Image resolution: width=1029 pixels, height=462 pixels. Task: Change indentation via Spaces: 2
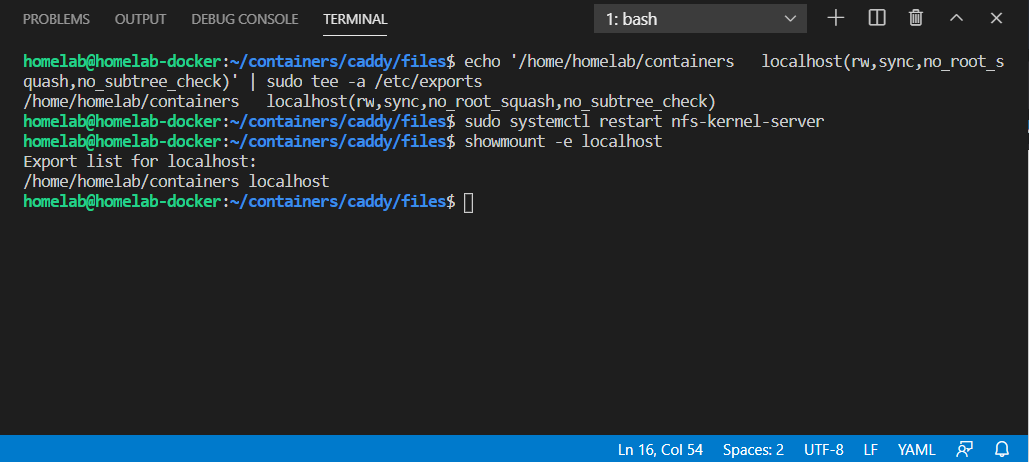coord(753,450)
